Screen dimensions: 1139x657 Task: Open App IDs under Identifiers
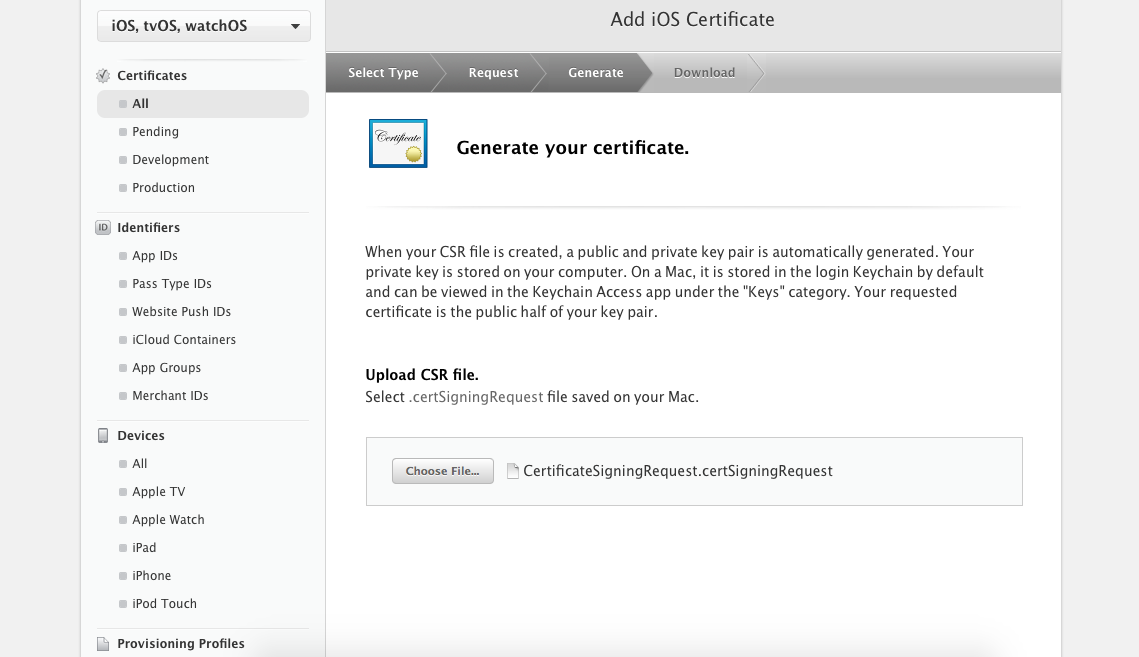(155, 256)
